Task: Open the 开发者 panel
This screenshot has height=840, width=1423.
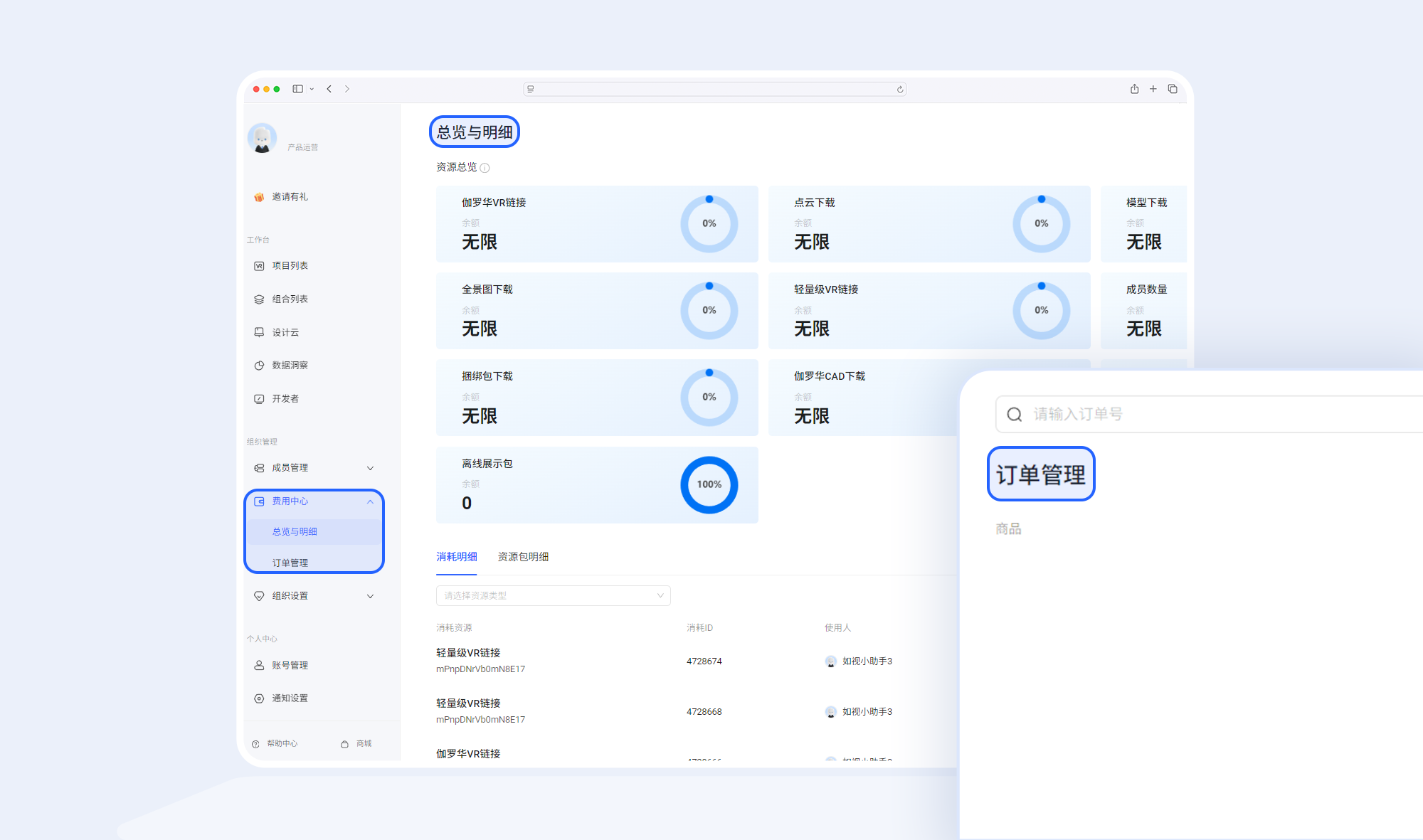Action: pos(285,398)
